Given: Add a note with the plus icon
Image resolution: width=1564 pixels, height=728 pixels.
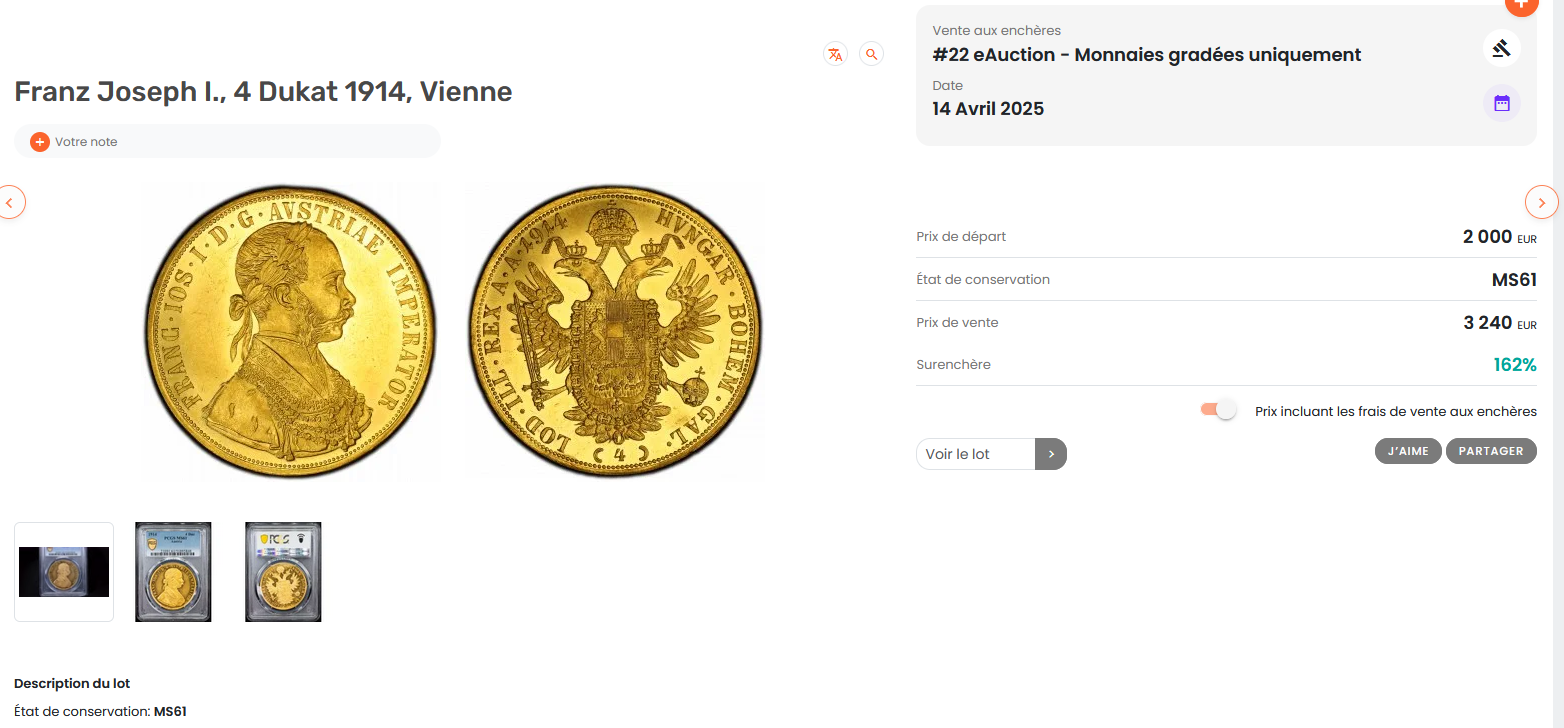Looking at the screenshot, I should 40,142.
